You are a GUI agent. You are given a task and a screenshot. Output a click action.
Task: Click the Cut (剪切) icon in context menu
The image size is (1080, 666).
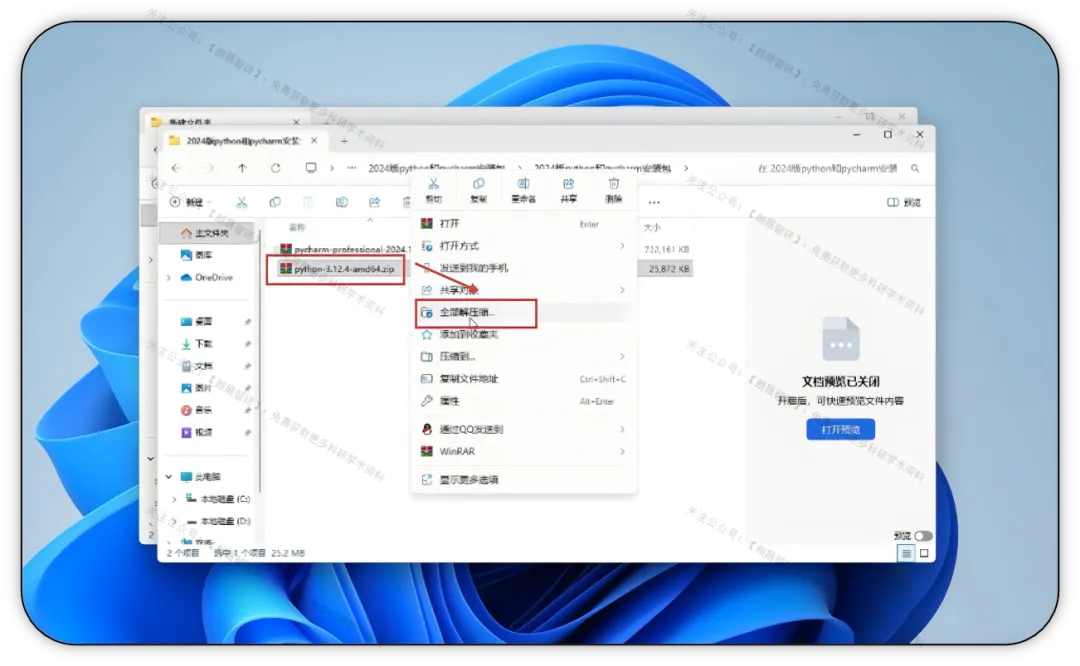coord(433,184)
